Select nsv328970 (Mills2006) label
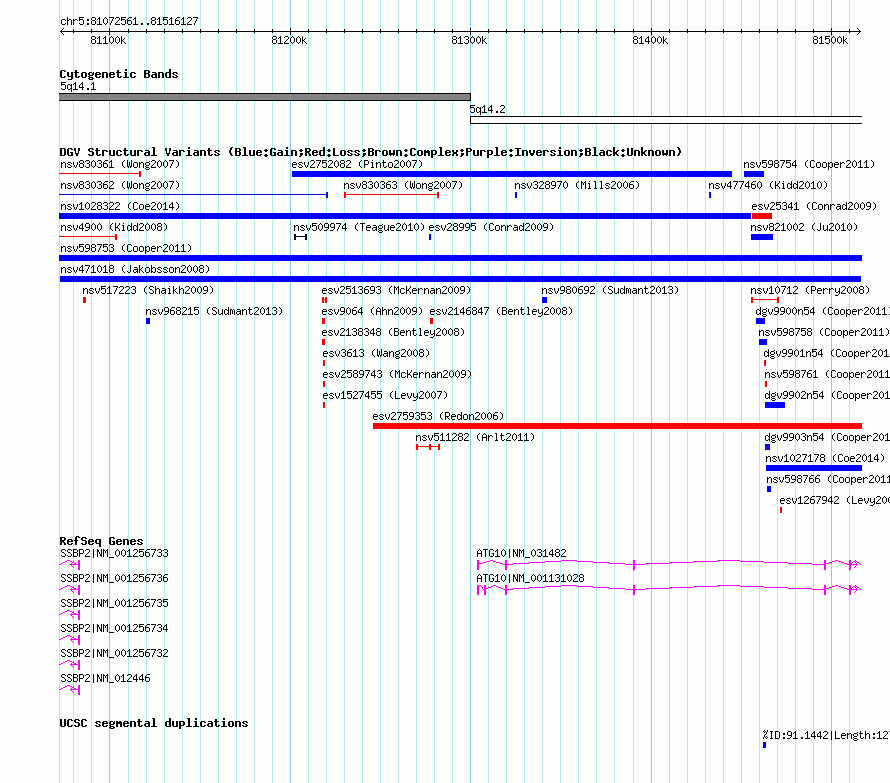This screenshot has width=890, height=783. (x=577, y=185)
